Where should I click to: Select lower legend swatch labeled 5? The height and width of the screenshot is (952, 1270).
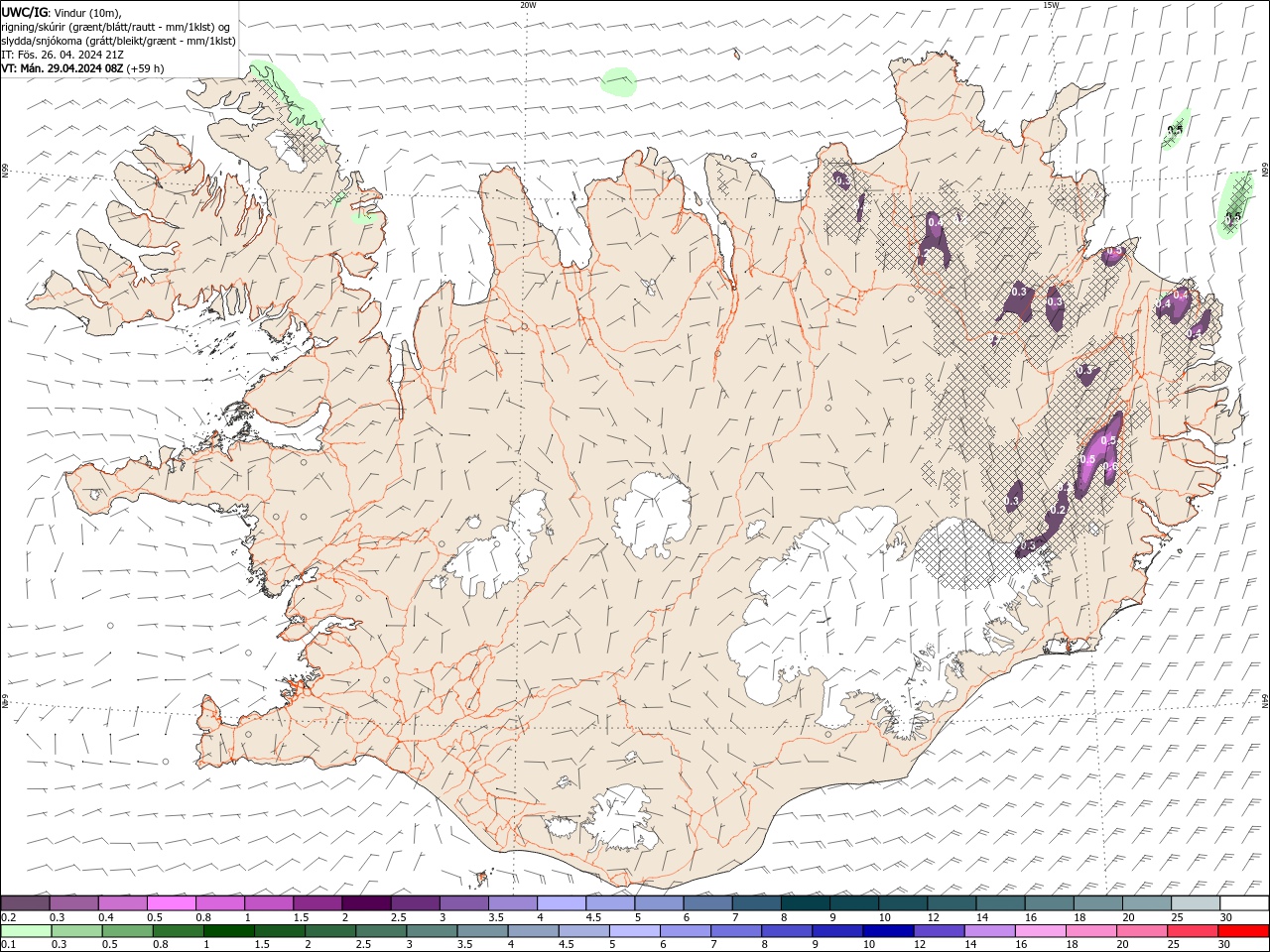tap(634, 931)
